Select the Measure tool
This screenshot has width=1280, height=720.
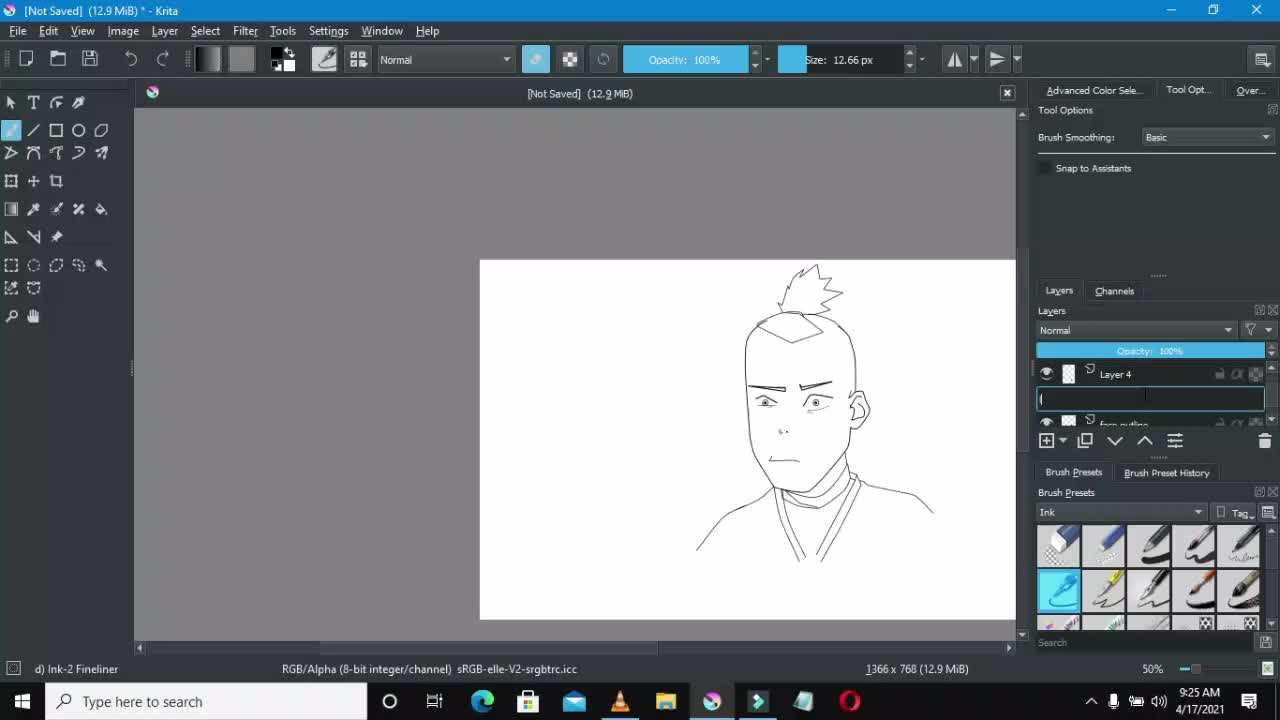tap(33, 237)
